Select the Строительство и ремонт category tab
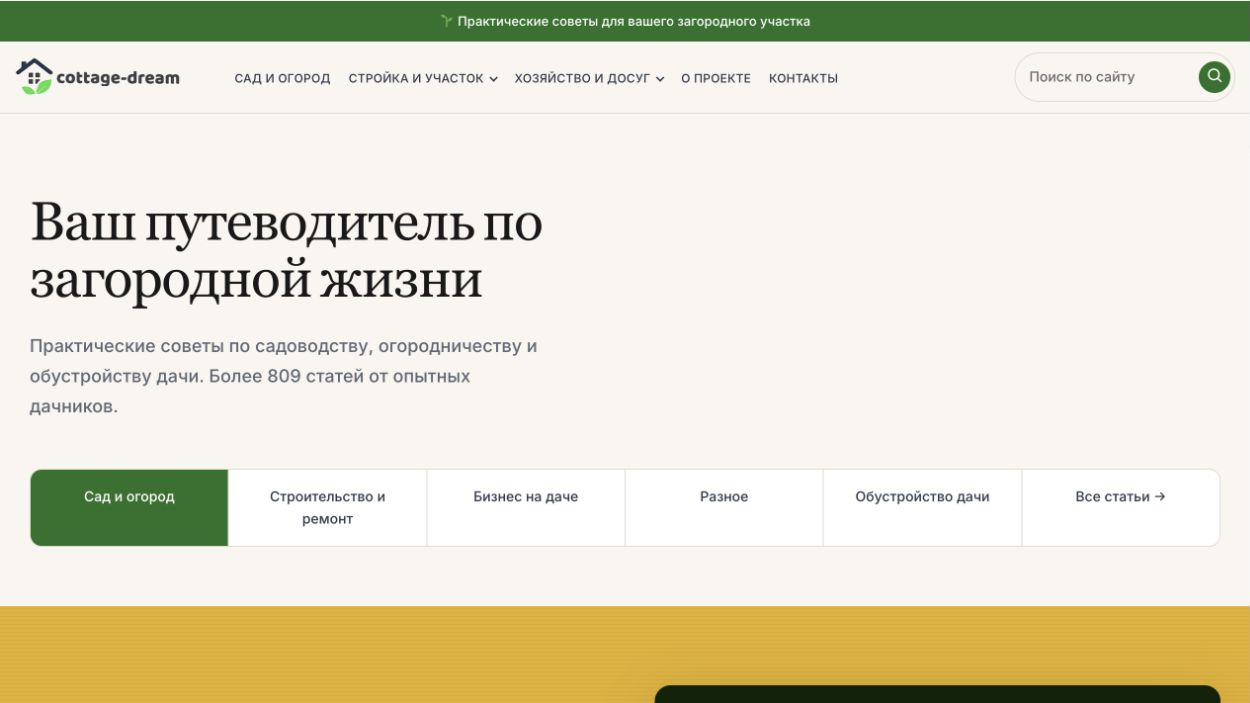The width and height of the screenshot is (1250, 703). click(328, 508)
